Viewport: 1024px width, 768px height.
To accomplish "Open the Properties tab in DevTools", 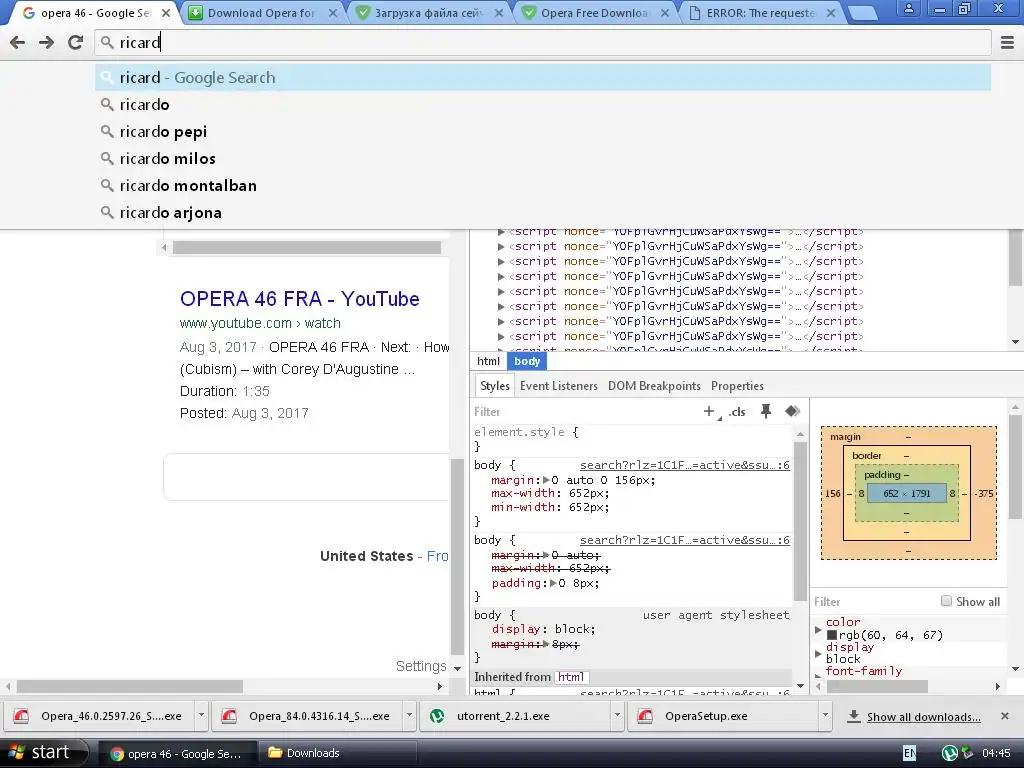I will [737, 386].
